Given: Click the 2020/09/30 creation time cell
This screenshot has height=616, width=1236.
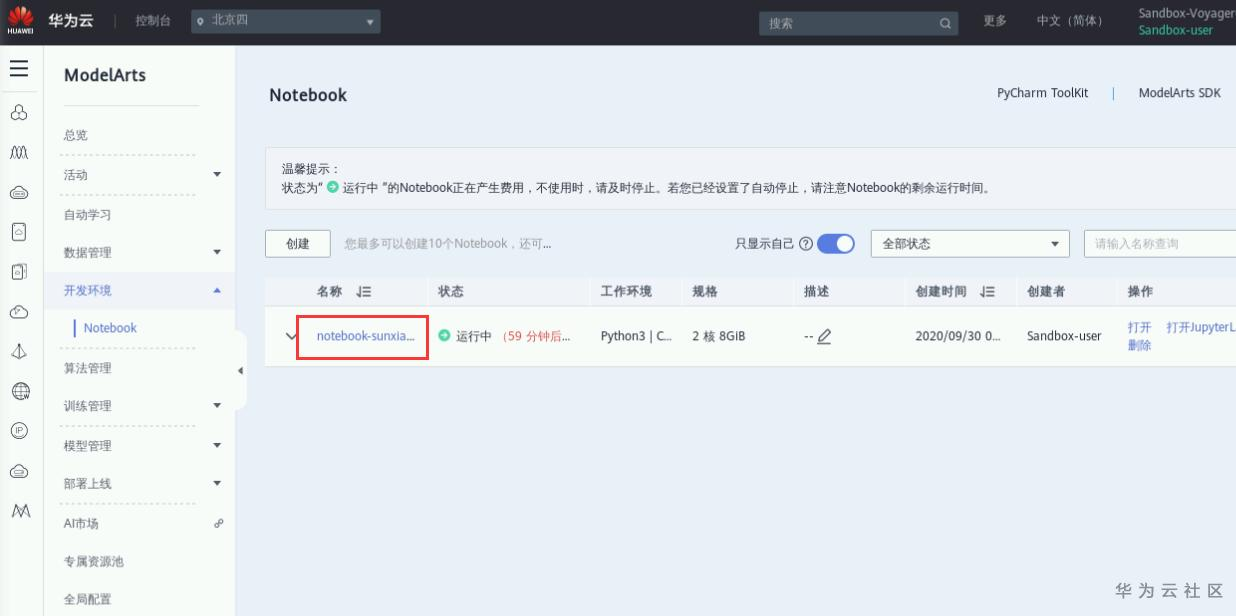Looking at the screenshot, I should coord(958,336).
